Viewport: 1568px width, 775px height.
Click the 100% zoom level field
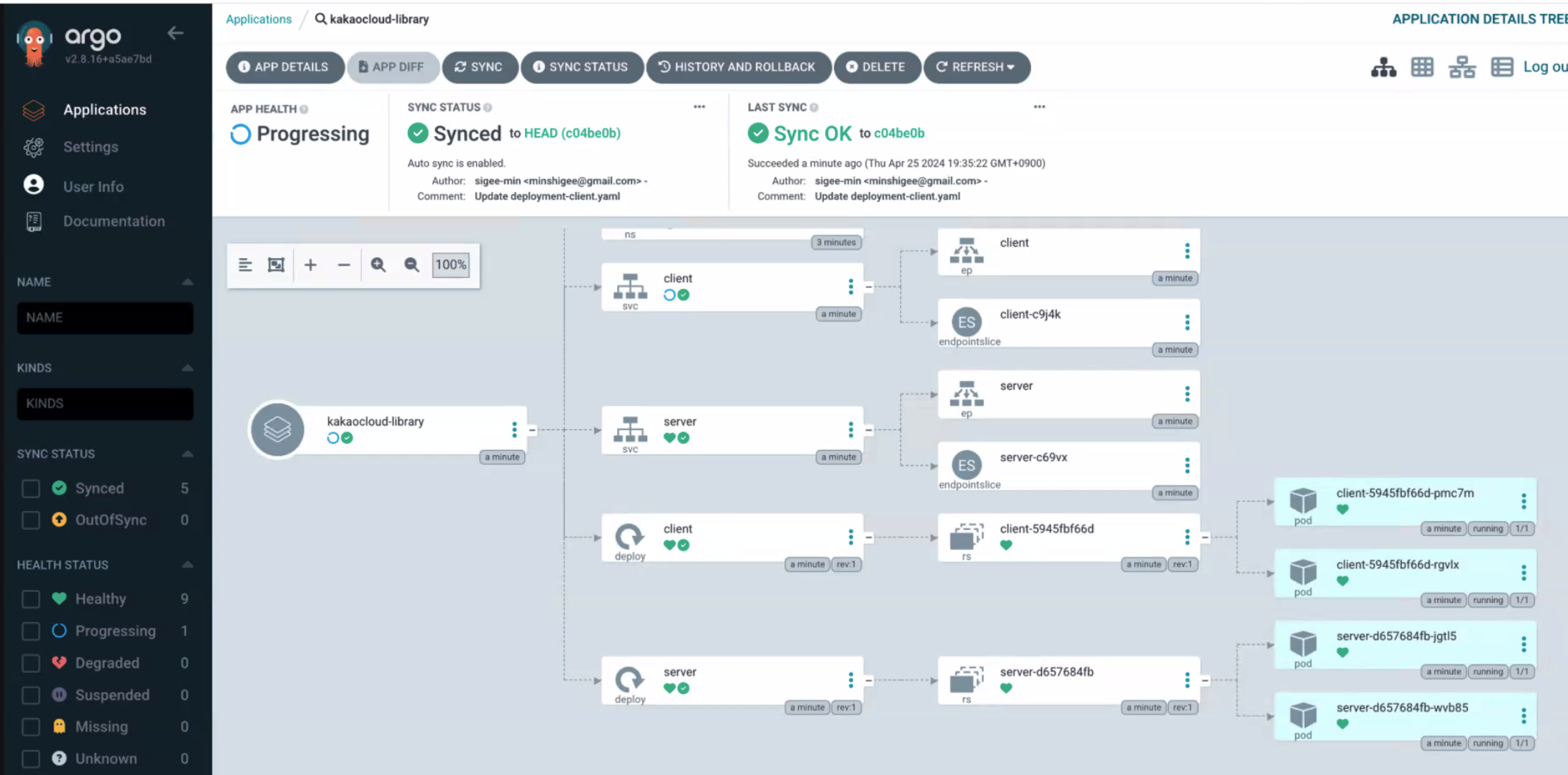tap(451, 265)
